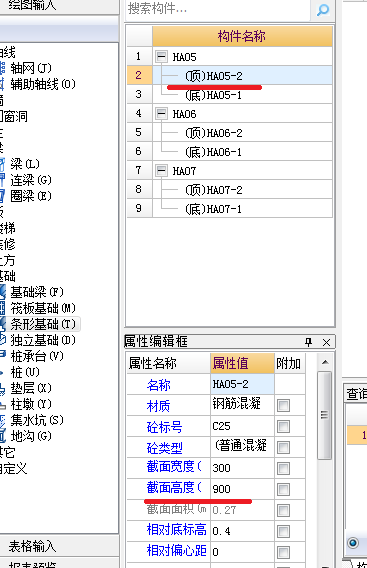
Task: Select the 地沟(G) item
Action: click(x=30, y=436)
